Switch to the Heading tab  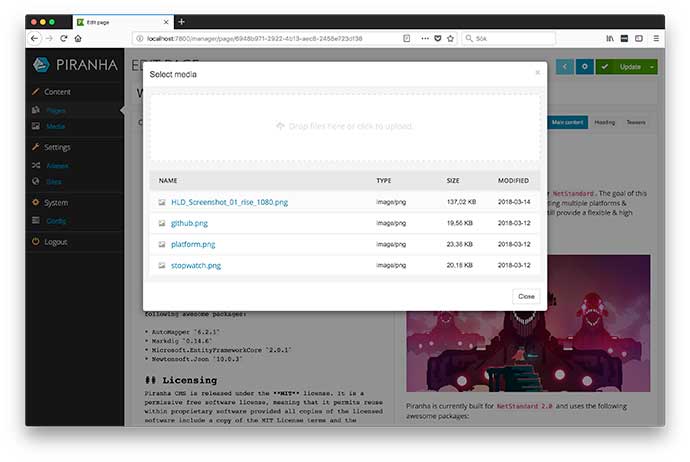click(605, 122)
